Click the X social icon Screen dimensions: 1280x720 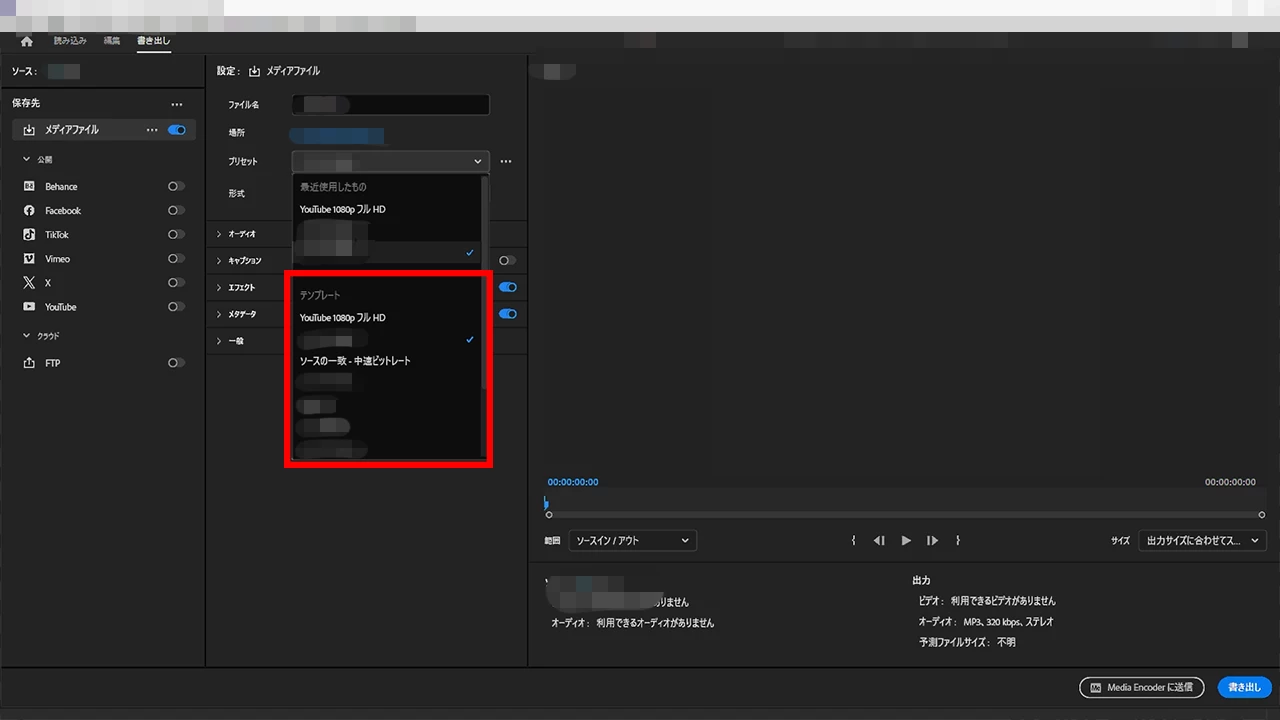click(29, 283)
